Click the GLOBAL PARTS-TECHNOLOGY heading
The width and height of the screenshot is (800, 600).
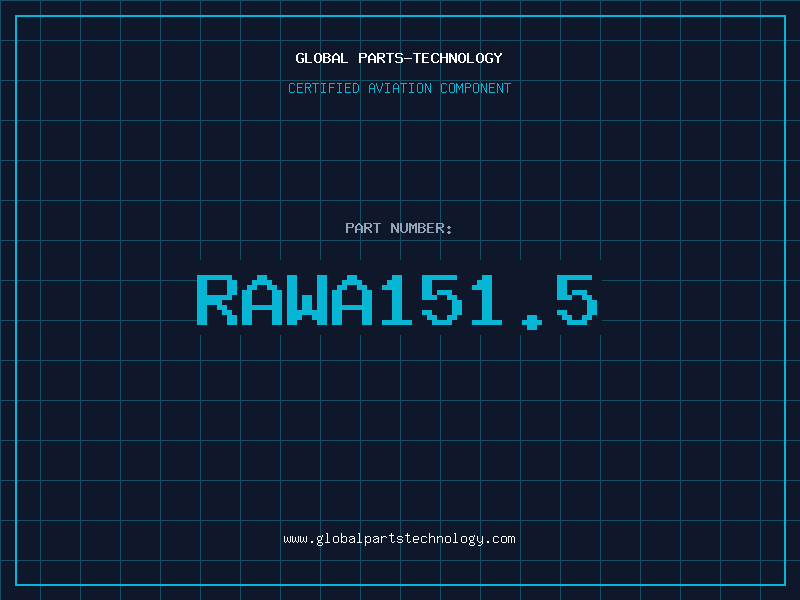[x=399, y=58]
